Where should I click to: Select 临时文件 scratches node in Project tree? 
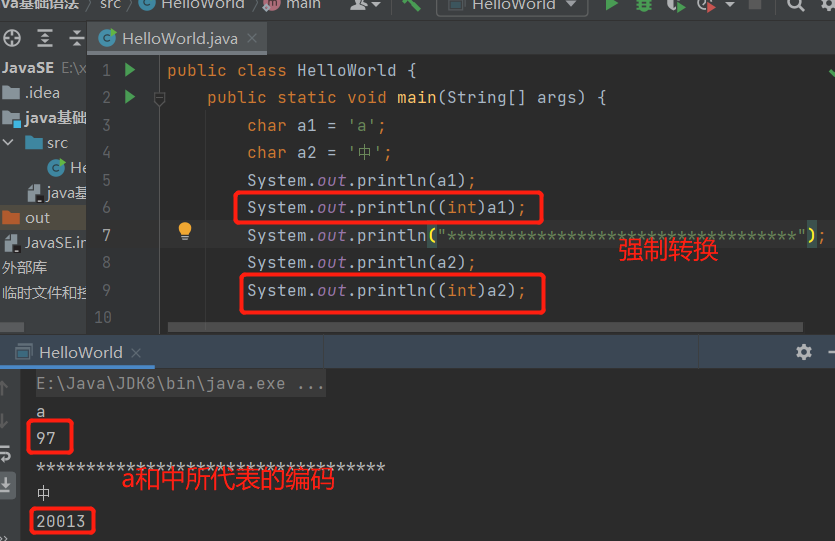point(43,292)
